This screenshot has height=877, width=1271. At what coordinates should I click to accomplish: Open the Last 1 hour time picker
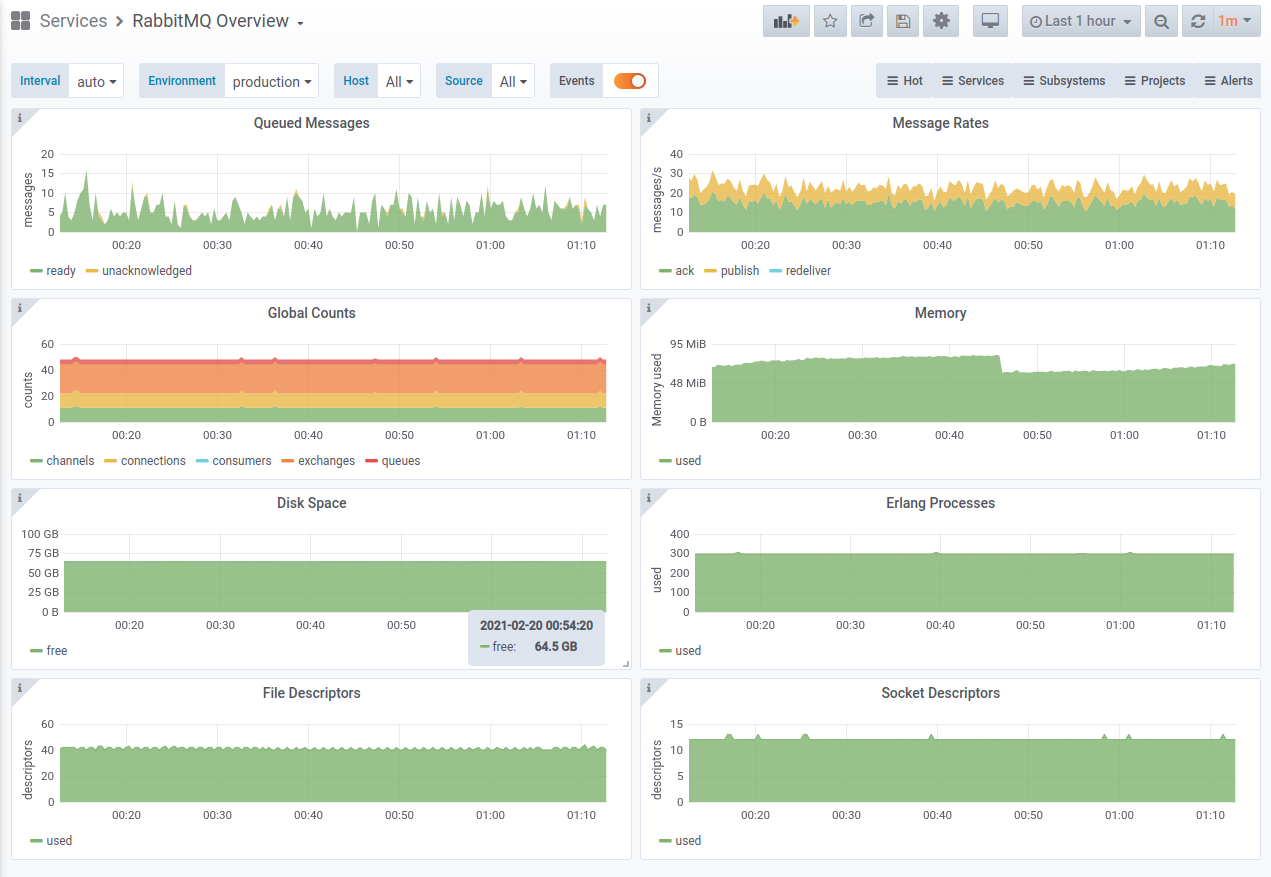[1081, 21]
